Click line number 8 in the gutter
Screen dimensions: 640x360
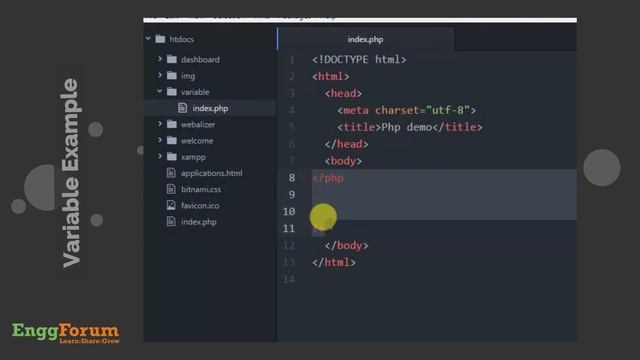pyautogui.click(x=291, y=178)
